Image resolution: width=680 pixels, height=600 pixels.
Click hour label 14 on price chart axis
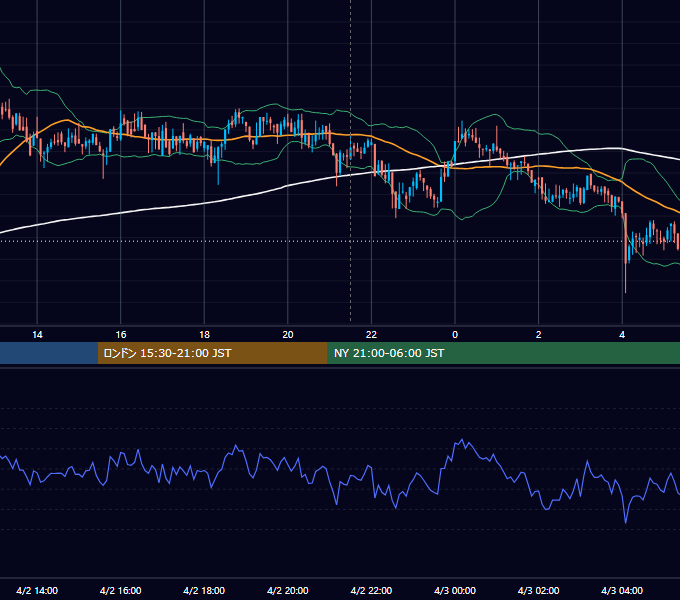coord(37,335)
